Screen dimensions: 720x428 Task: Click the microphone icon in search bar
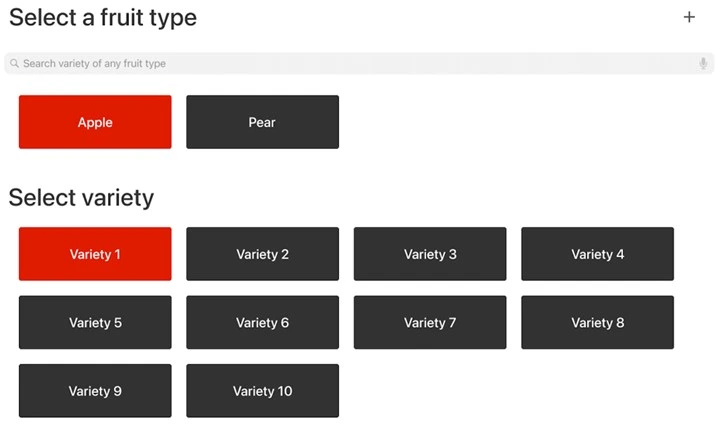tap(703, 63)
